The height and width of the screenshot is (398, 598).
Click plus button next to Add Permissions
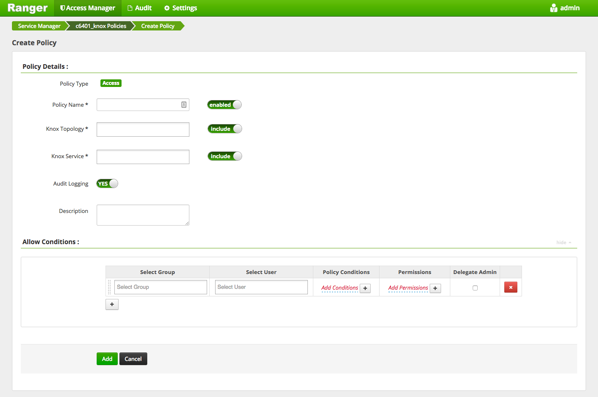click(x=435, y=288)
